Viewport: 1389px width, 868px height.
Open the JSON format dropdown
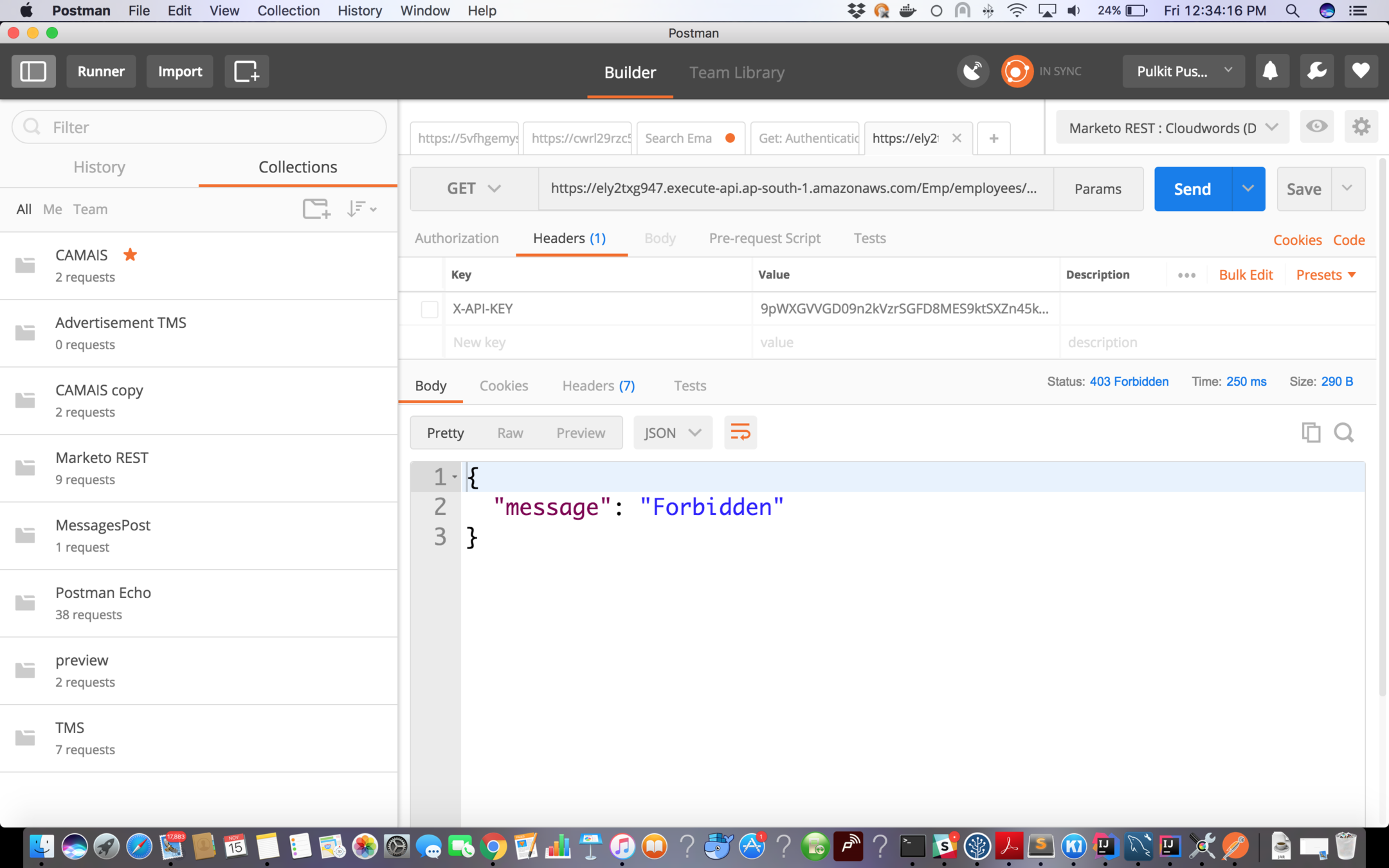point(672,433)
